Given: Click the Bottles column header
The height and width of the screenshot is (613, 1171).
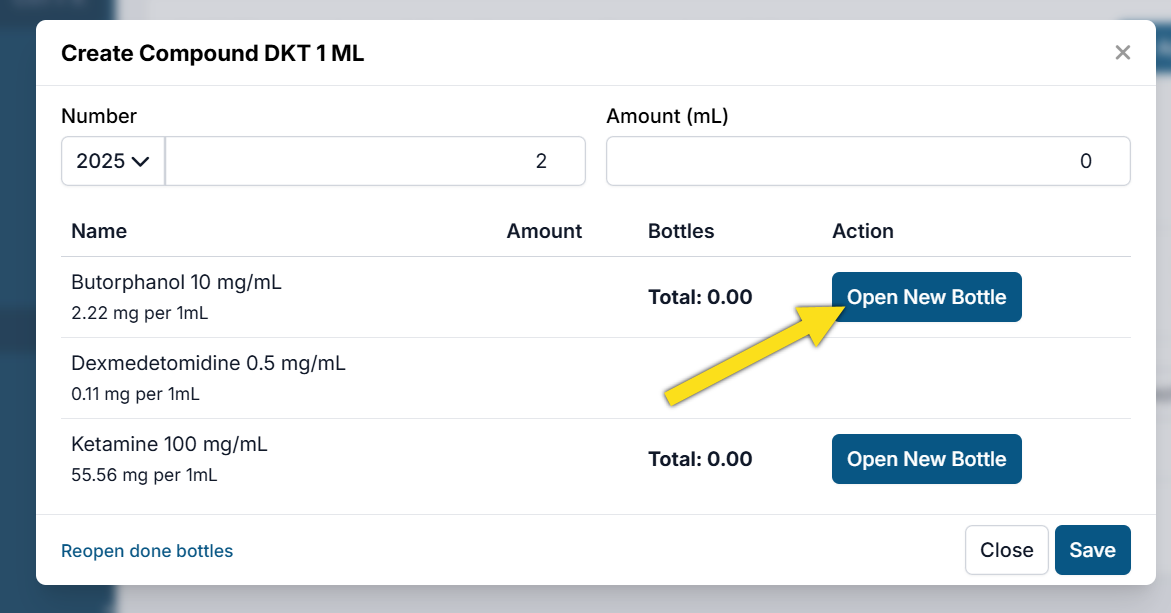Looking at the screenshot, I should click(x=681, y=231).
